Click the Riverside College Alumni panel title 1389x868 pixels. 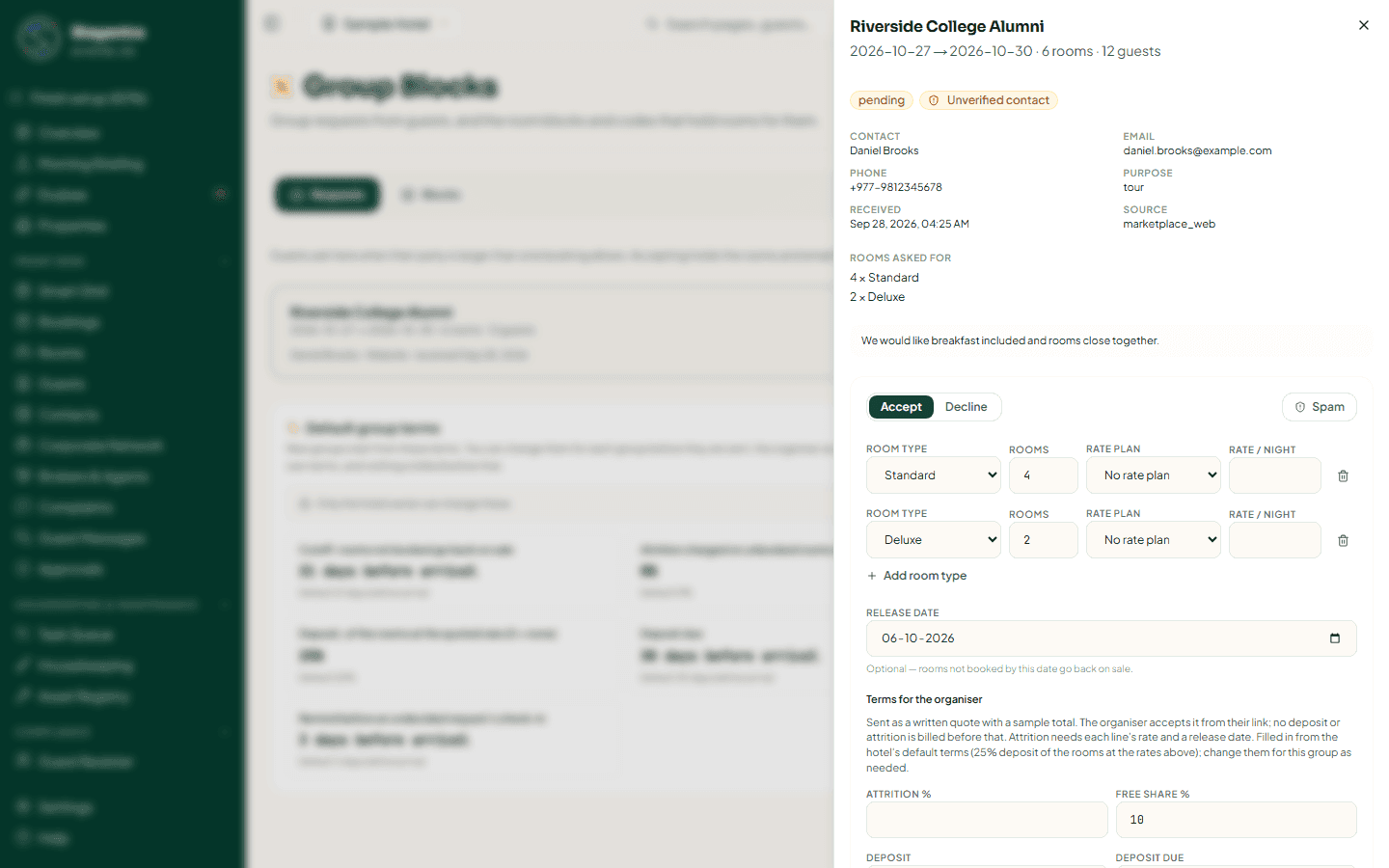coord(947,26)
